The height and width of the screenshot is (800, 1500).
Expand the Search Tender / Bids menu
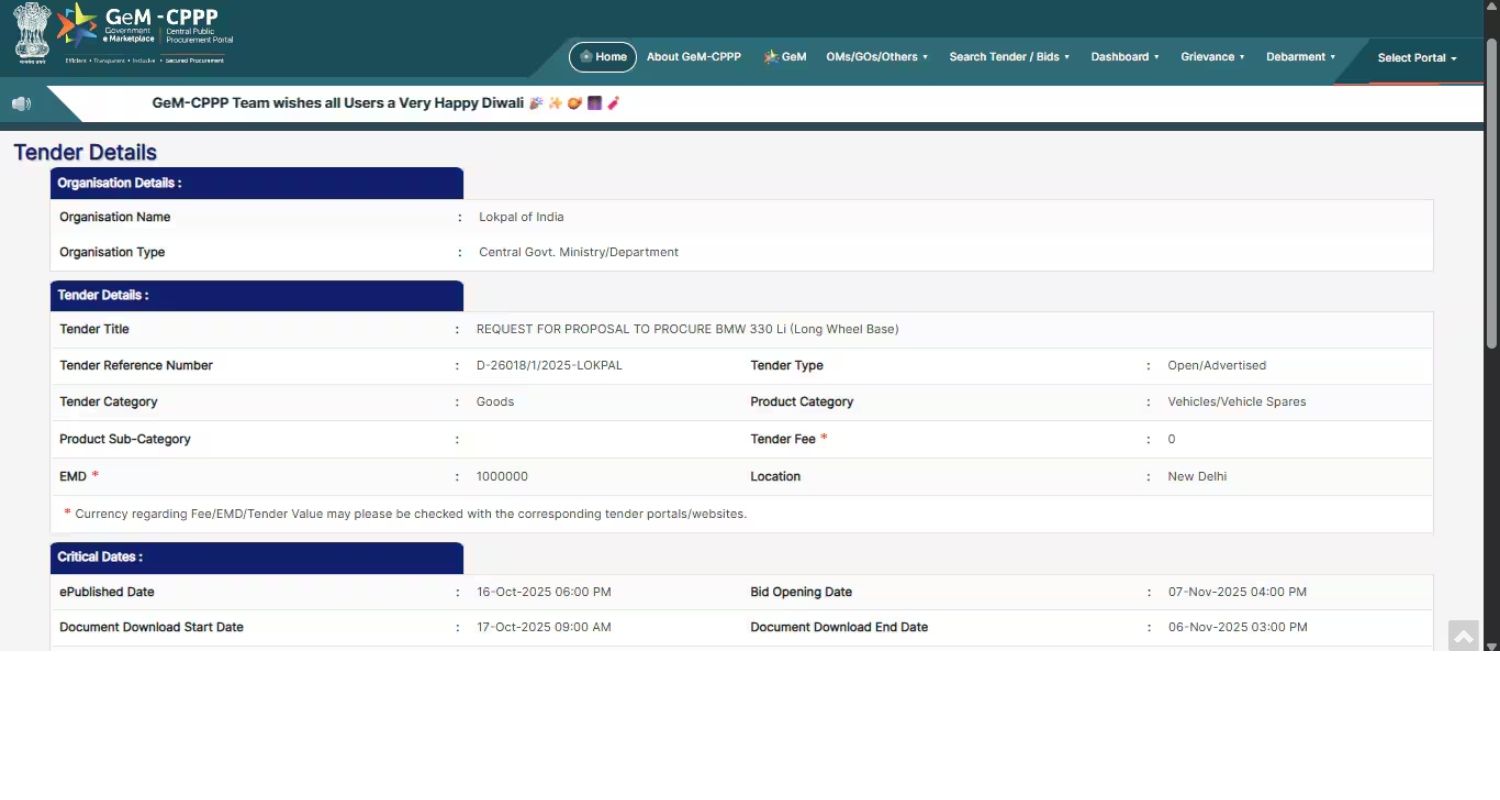[x=1009, y=57]
